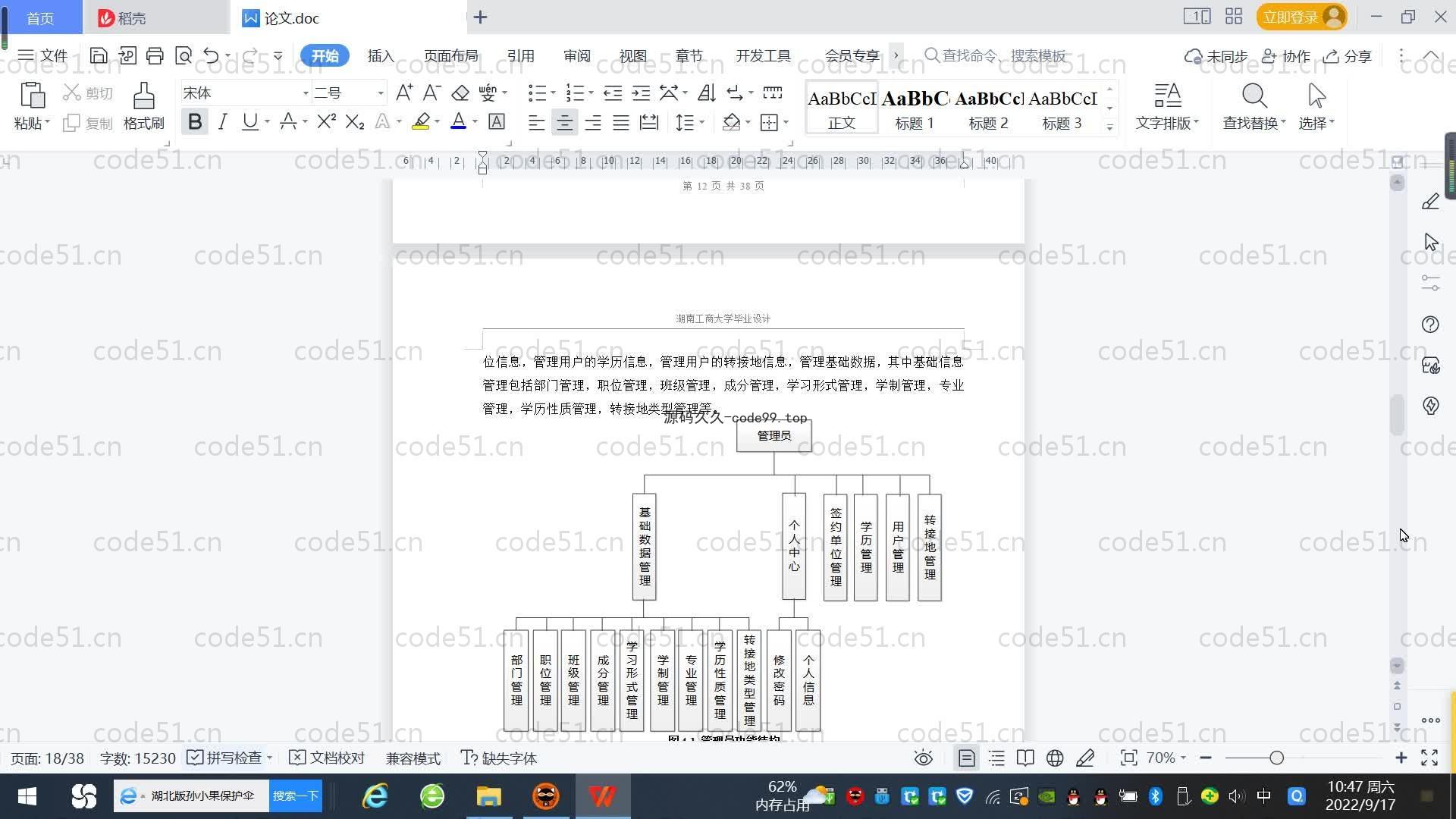Expand the styles gallery
Image resolution: width=1456 pixels, height=819 pixels.
[x=1109, y=127]
